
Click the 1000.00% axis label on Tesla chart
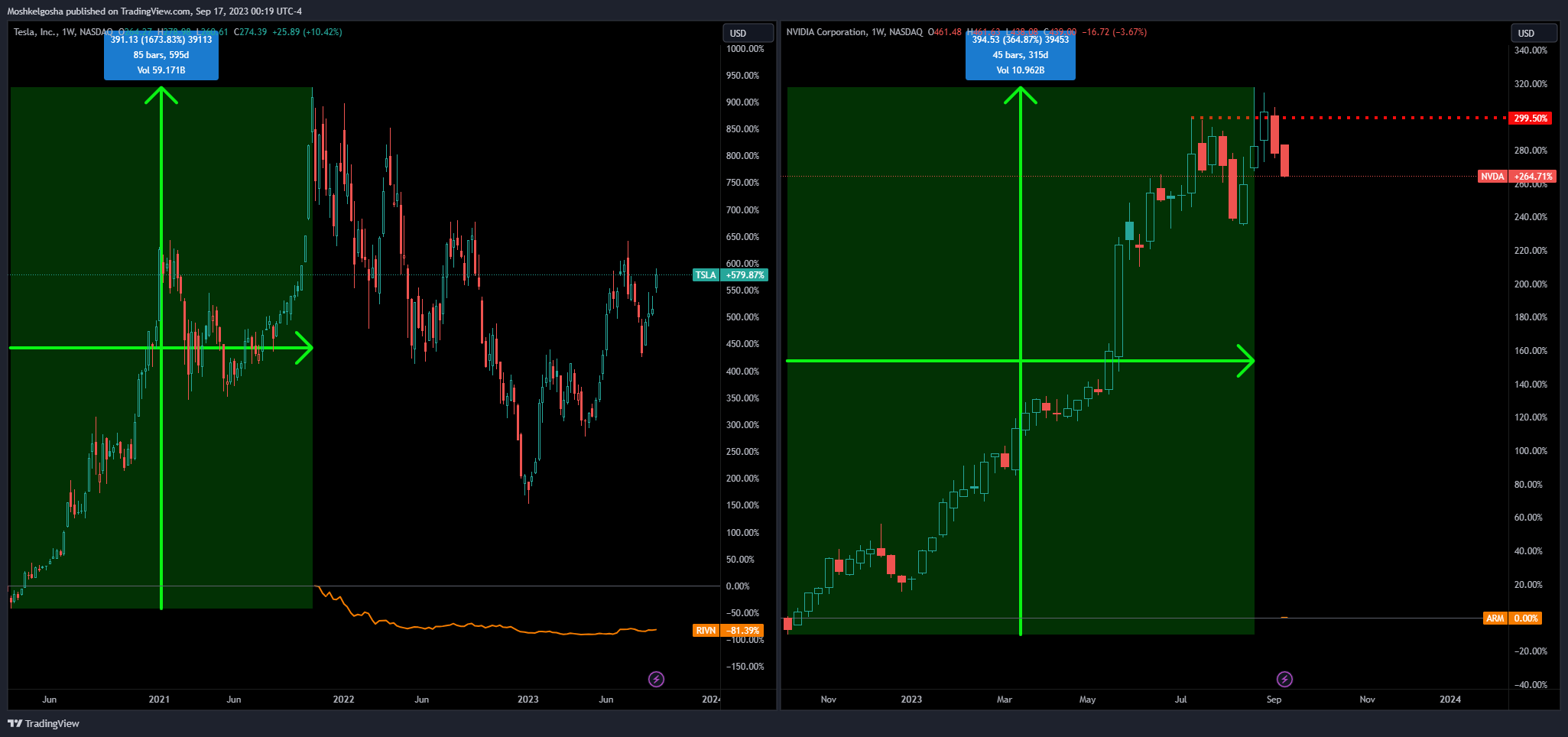click(745, 49)
